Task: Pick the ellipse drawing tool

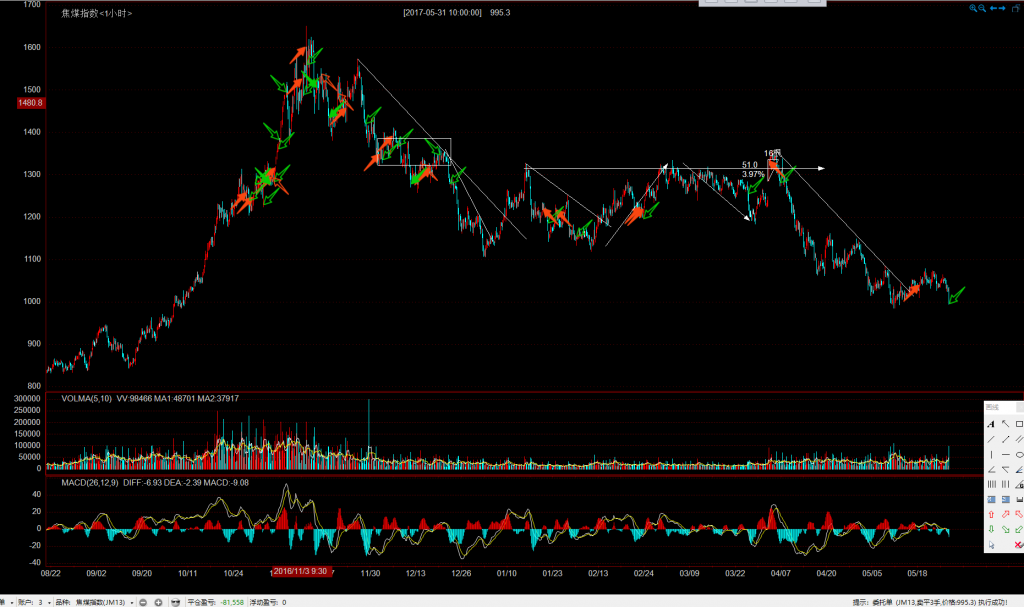Action: click(x=1018, y=454)
